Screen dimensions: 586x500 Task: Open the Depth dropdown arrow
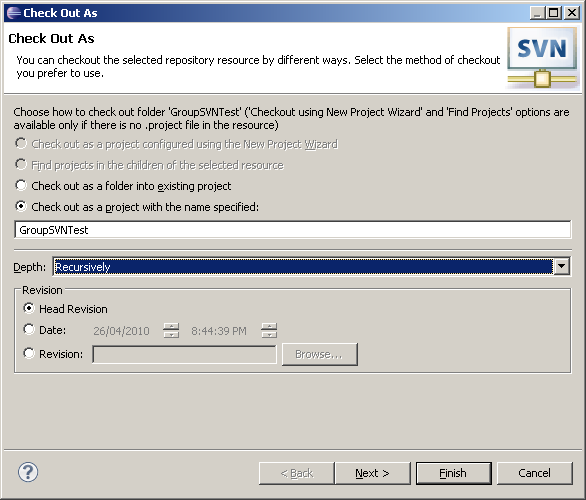coord(562,267)
